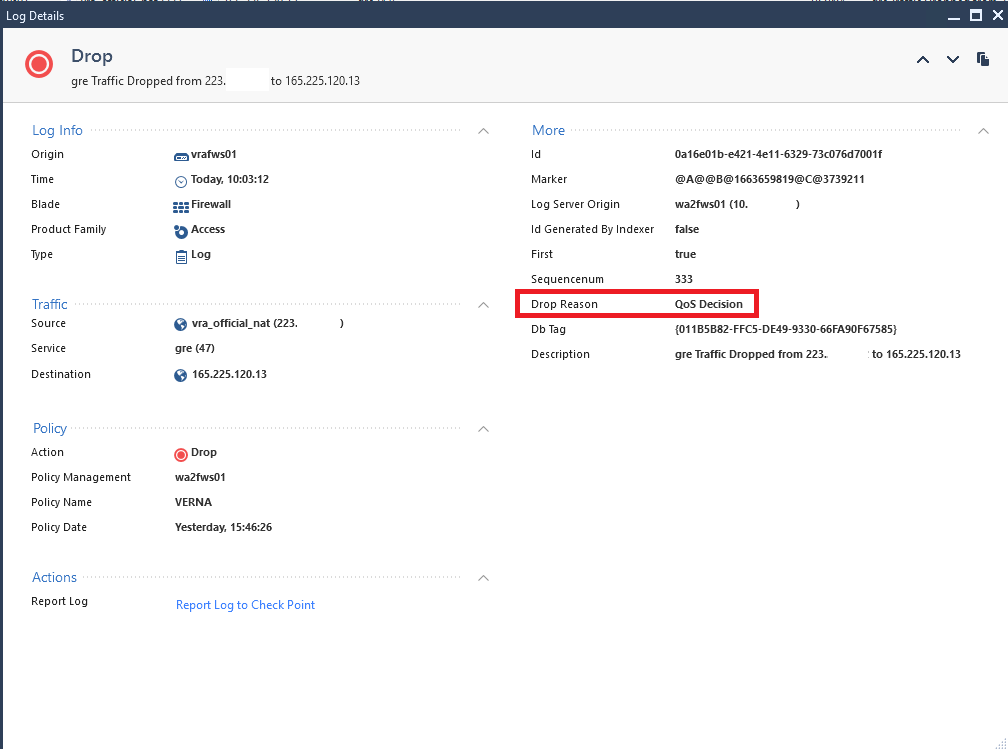The width and height of the screenshot is (1008, 749).
Task: Click the destination globe icon
Action: click(181, 376)
